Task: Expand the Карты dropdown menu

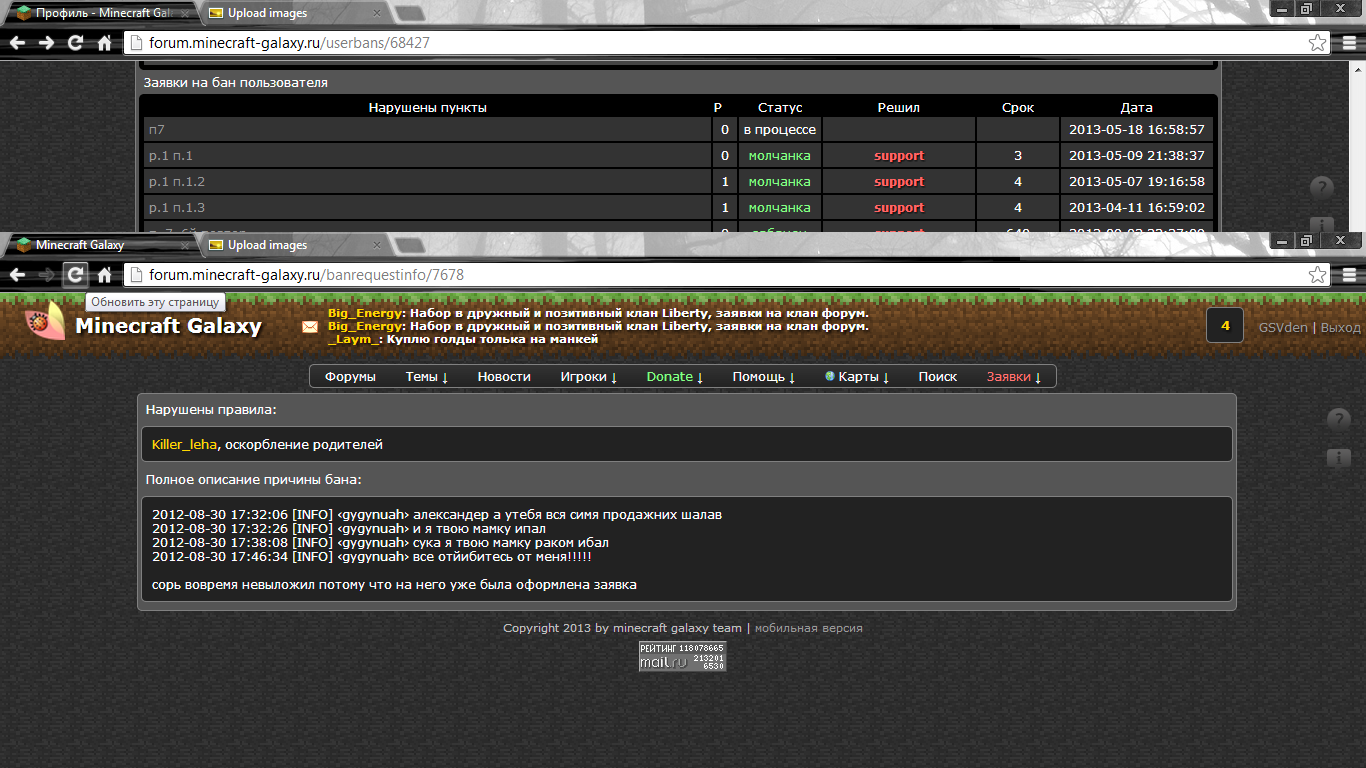Action: (x=858, y=377)
